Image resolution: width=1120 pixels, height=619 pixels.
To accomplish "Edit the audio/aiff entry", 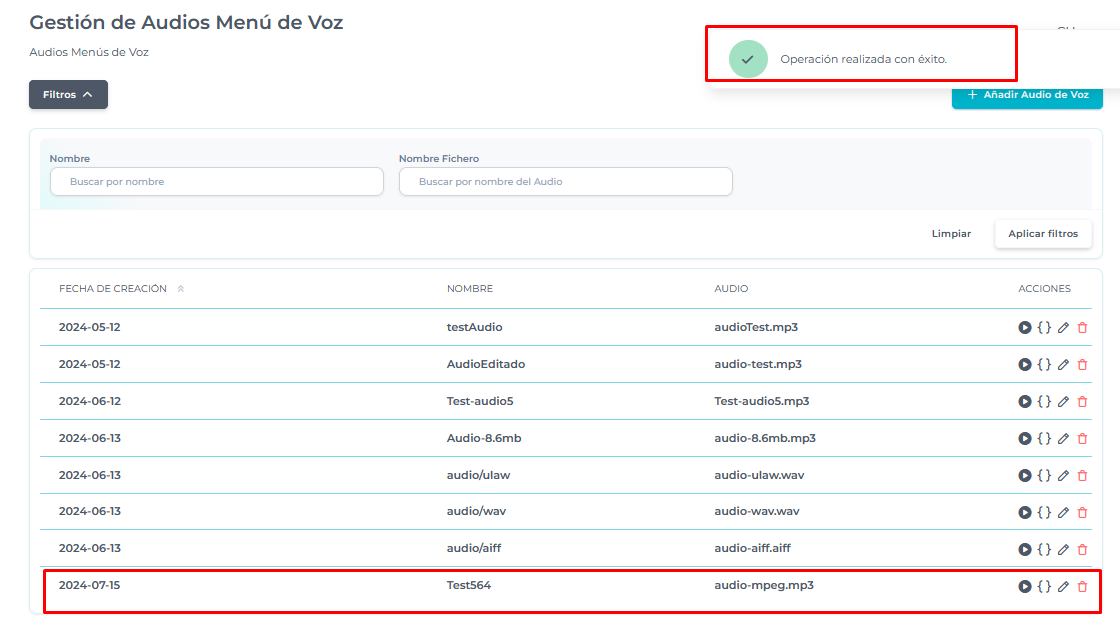I will coord(1063,550).
